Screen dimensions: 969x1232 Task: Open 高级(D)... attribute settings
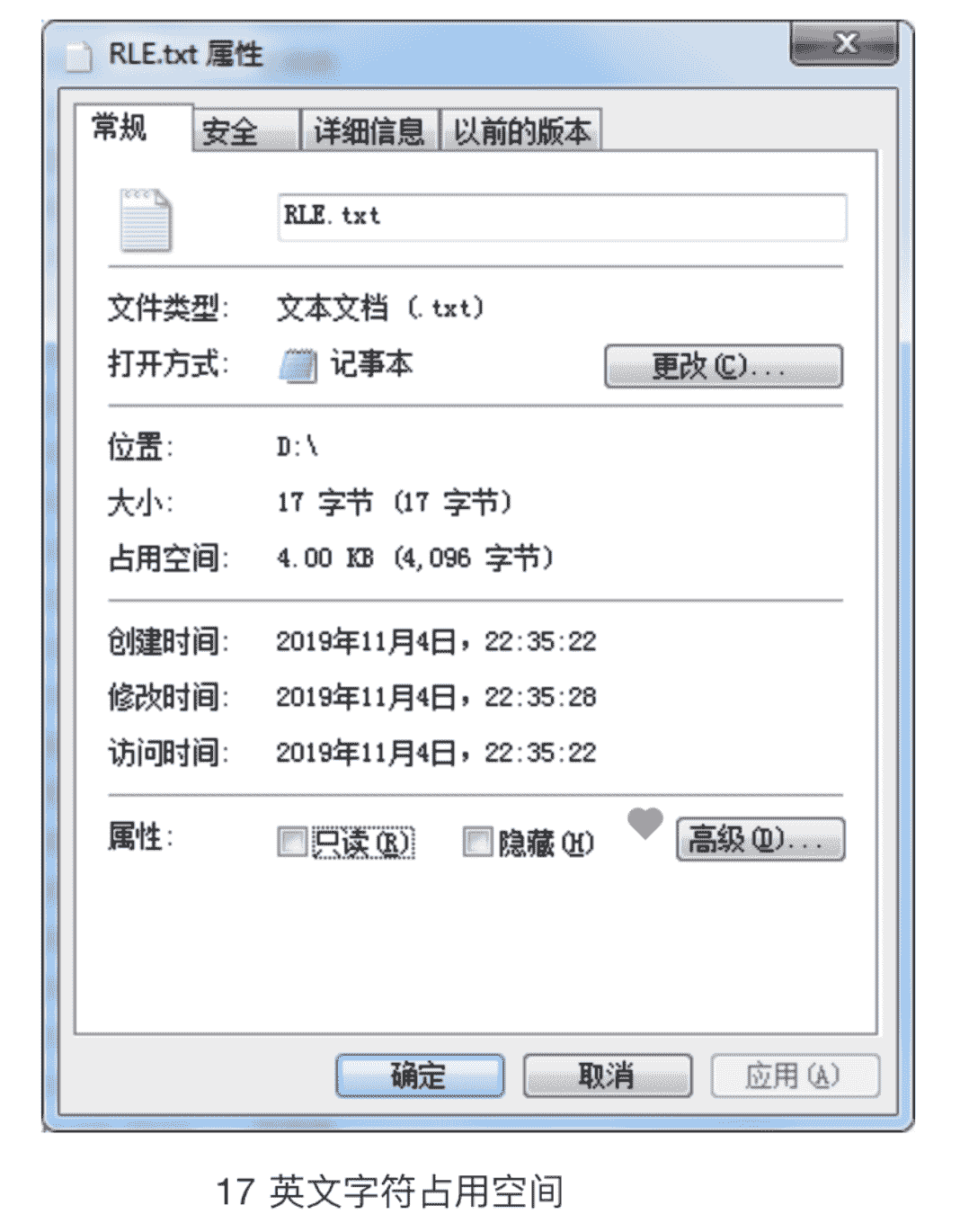pyautogui.click(x=760, y=839)
